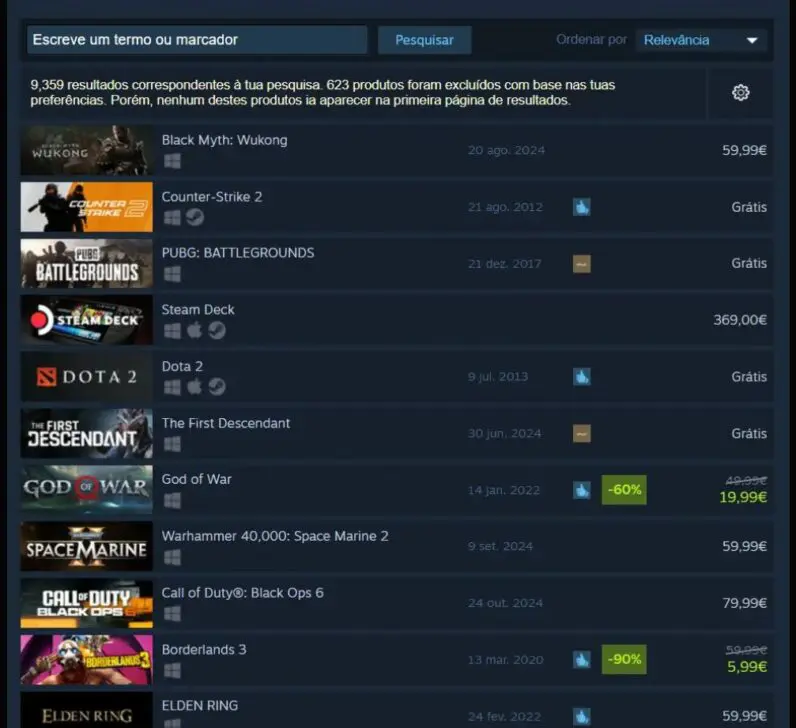Screen dimensions: 796x728
Task: Click the Space Marine 2 thumbnail
Action: click(x=86, y=547)
